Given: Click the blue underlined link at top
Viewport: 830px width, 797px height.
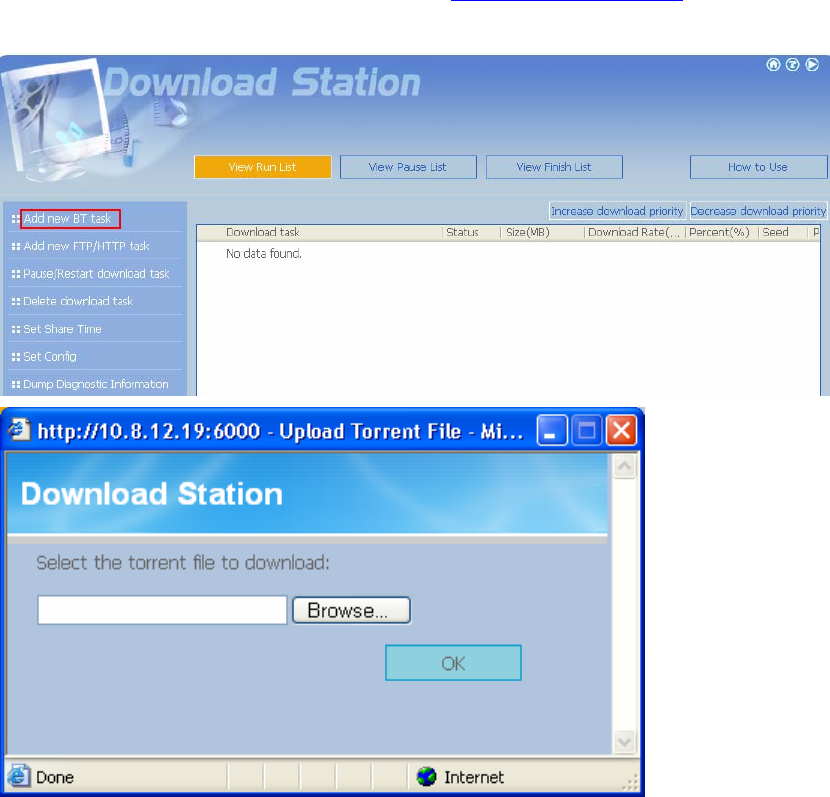Looking at the screenshot, I should point(566,1).
